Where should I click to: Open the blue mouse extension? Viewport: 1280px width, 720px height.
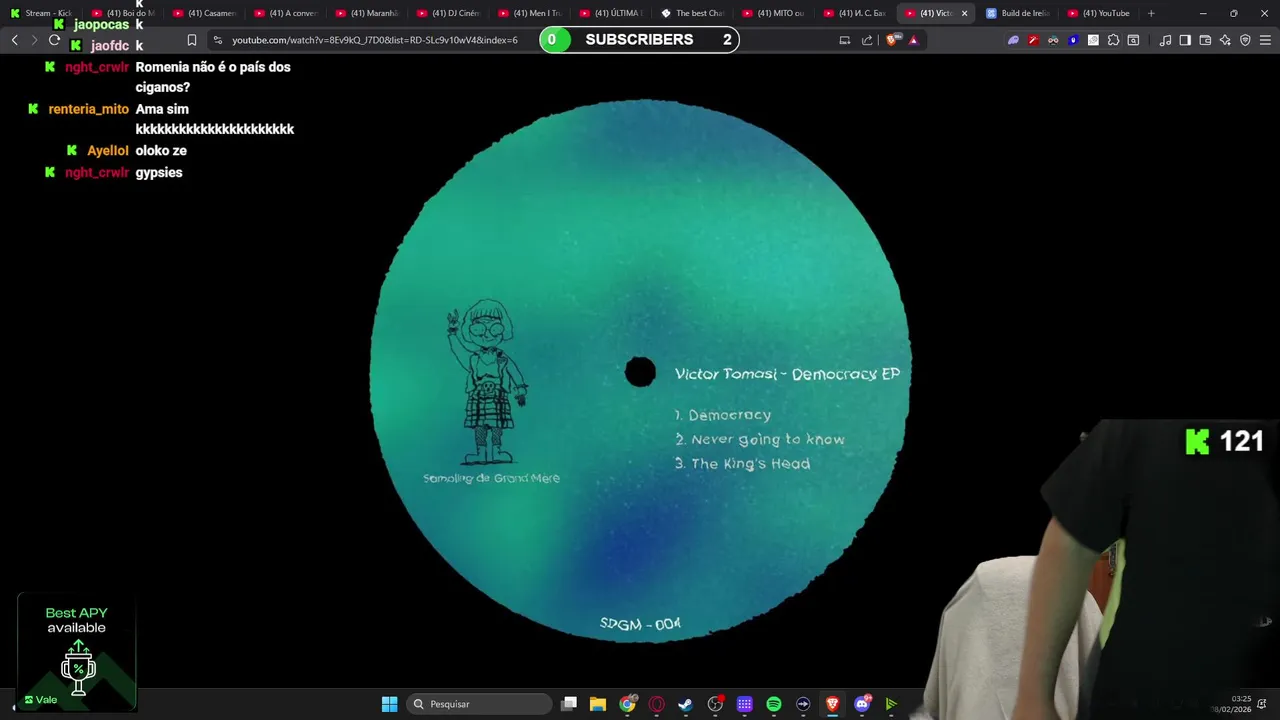point(1073,40)
